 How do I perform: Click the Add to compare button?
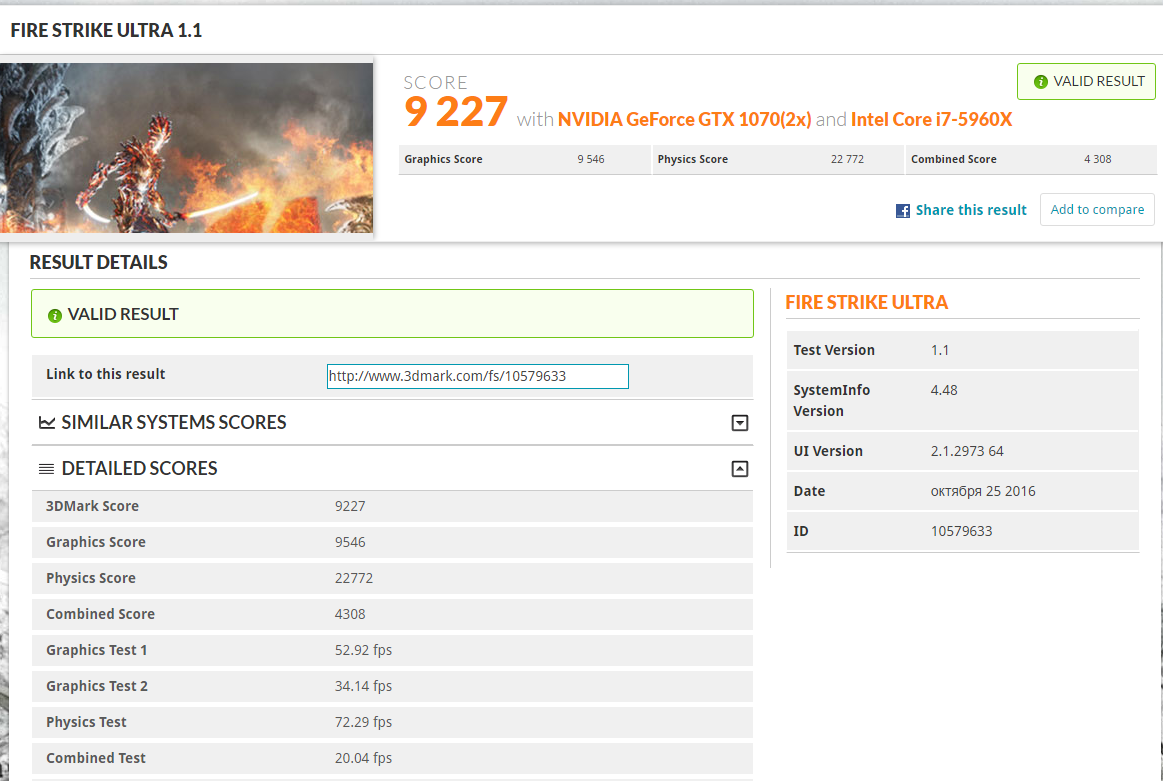pyautogui.click(x=1097, y=210)
